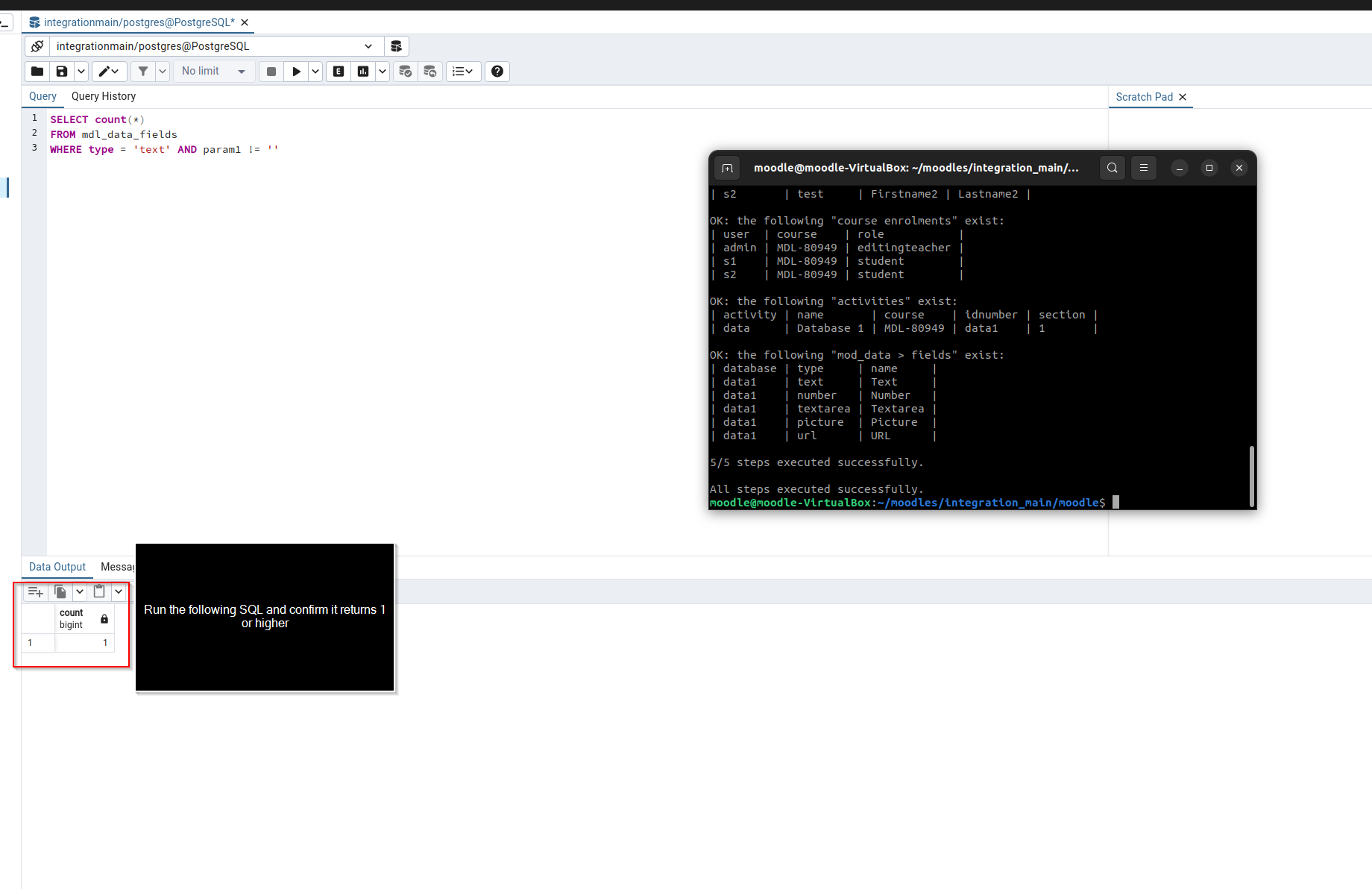The width and height of the screenshot is (1372, 889).
Task: Click the Explain (E) icon
Action: (x=339, y=72)
